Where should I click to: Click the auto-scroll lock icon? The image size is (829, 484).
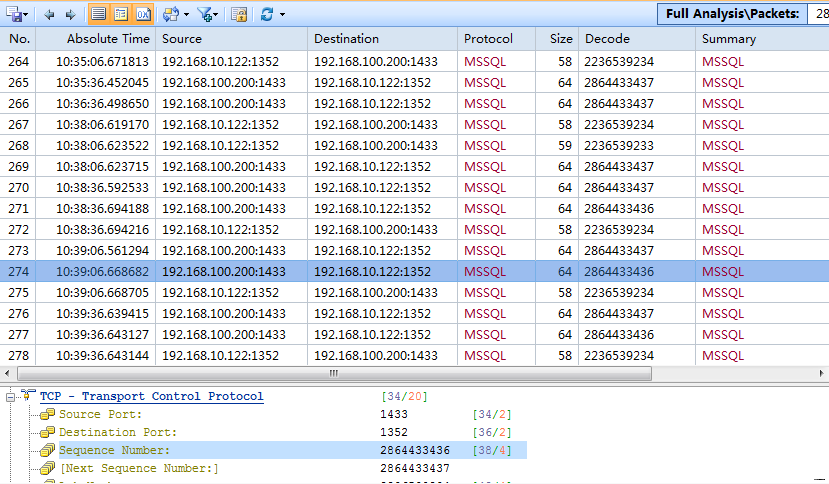click(x=239, y=14)
